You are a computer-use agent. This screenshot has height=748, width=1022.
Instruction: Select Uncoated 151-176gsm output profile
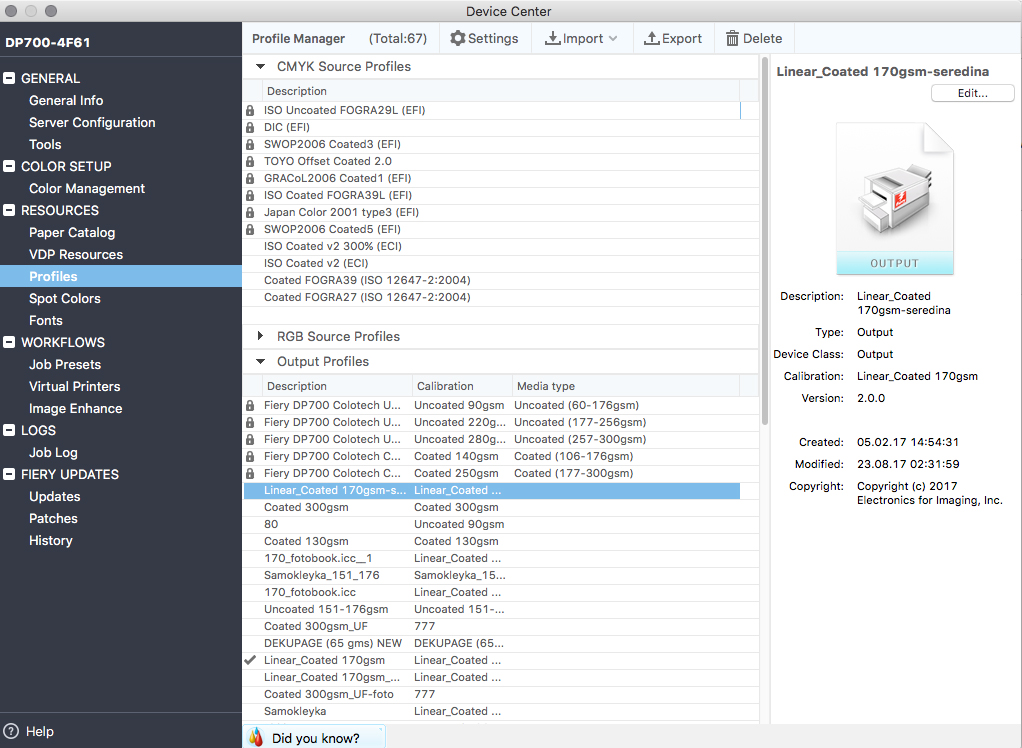click(501, 609)
